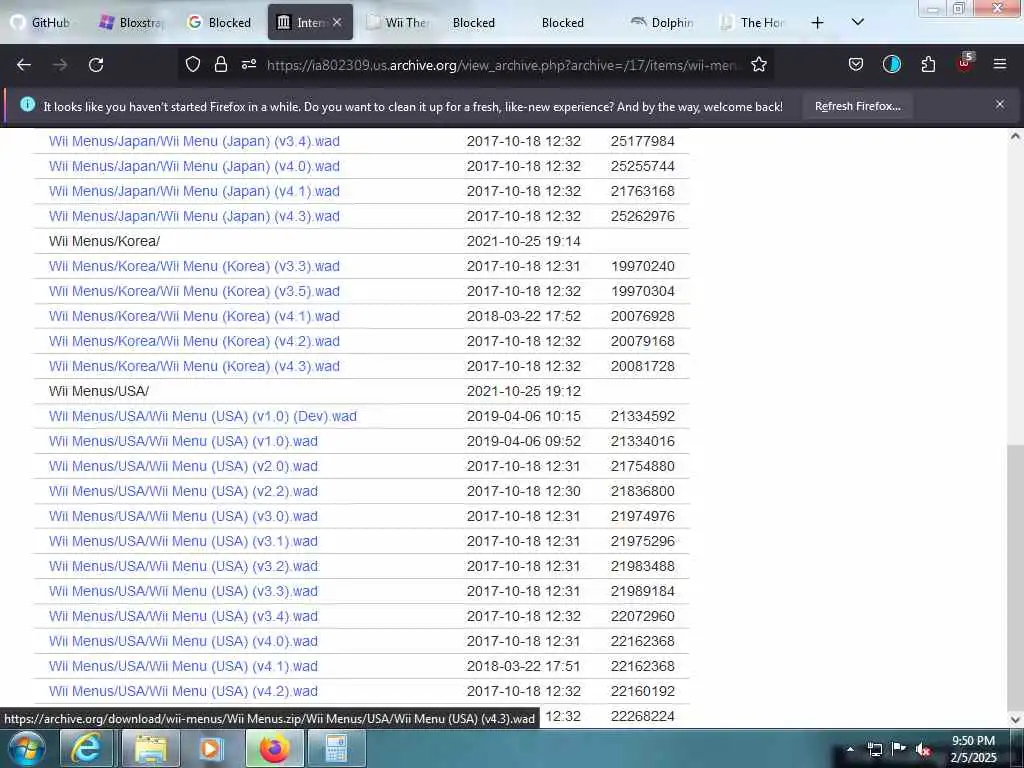This screenshot has width=1024, height=768.
Task: Download Wii Menu (Japan) (v4.0).wad
Action: point(194,166)
